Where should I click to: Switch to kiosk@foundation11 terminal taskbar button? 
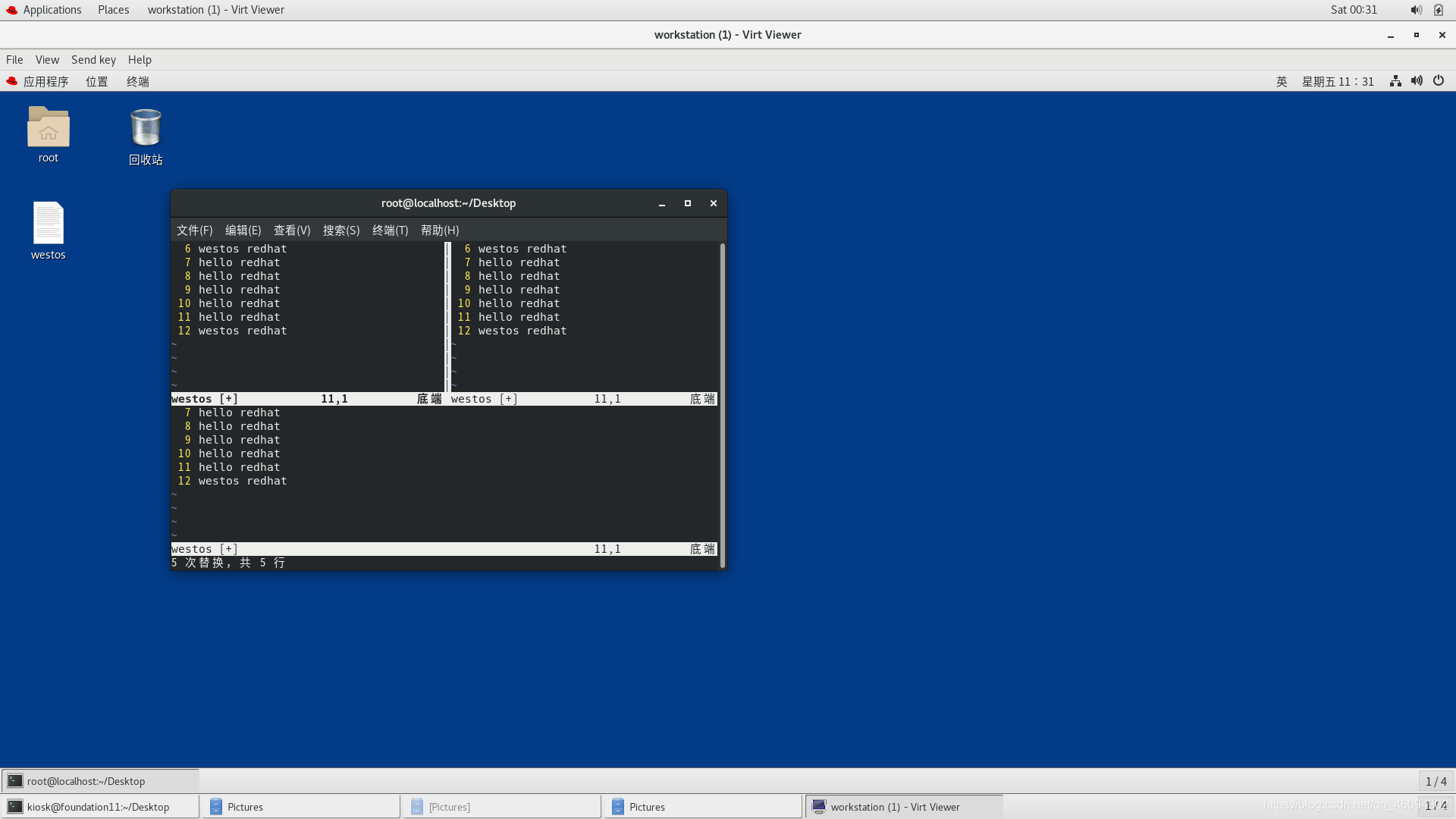(99, 807)
